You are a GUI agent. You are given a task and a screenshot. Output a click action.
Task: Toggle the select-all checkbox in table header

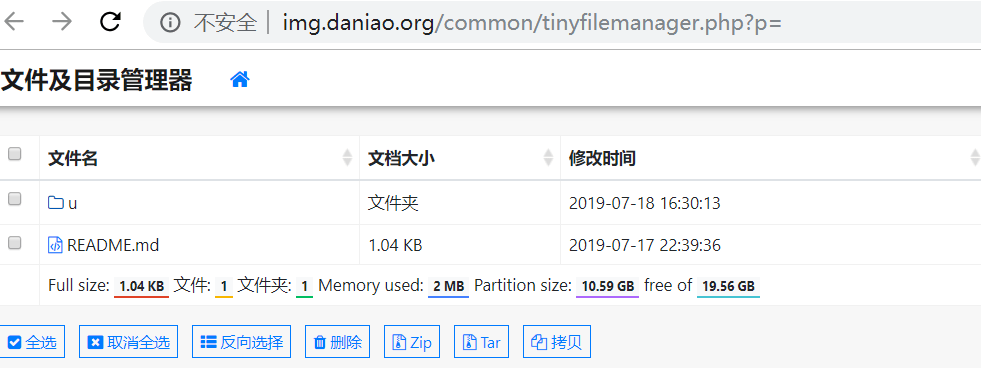[x=14, y=154]
